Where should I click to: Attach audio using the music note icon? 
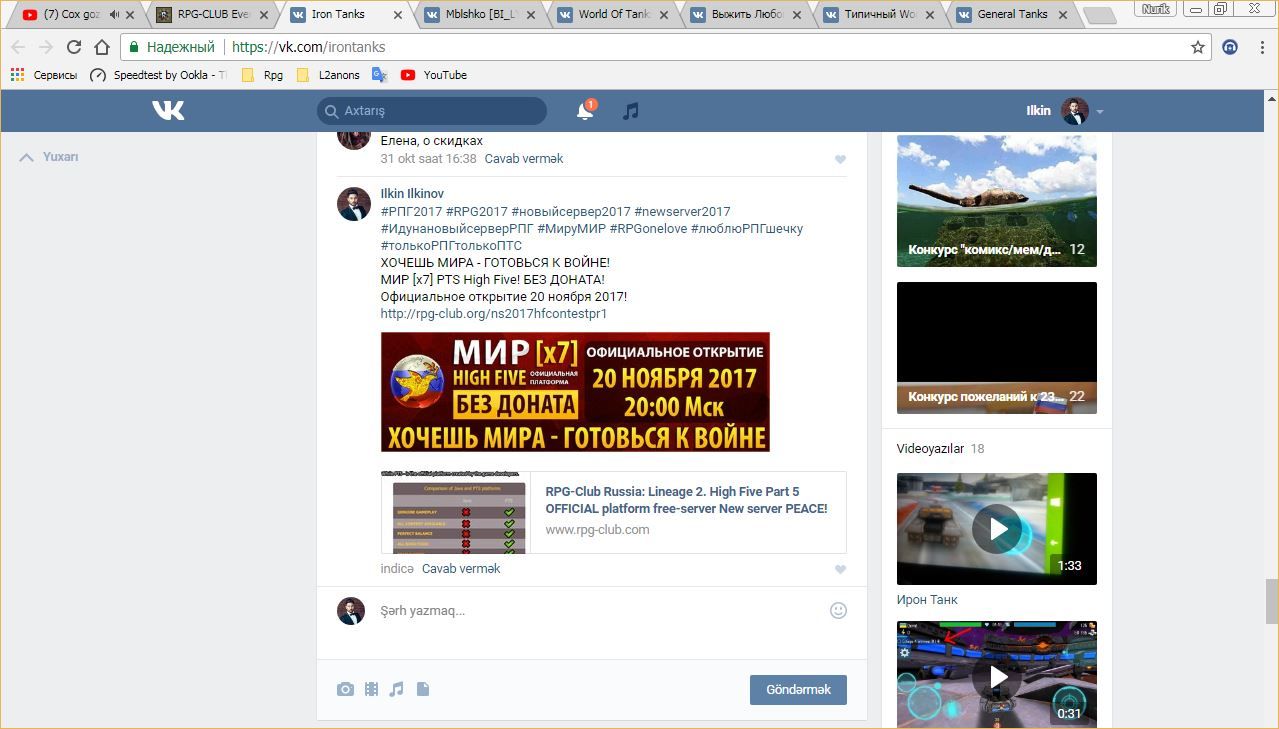pyautogui.click(x=397, y=689)
